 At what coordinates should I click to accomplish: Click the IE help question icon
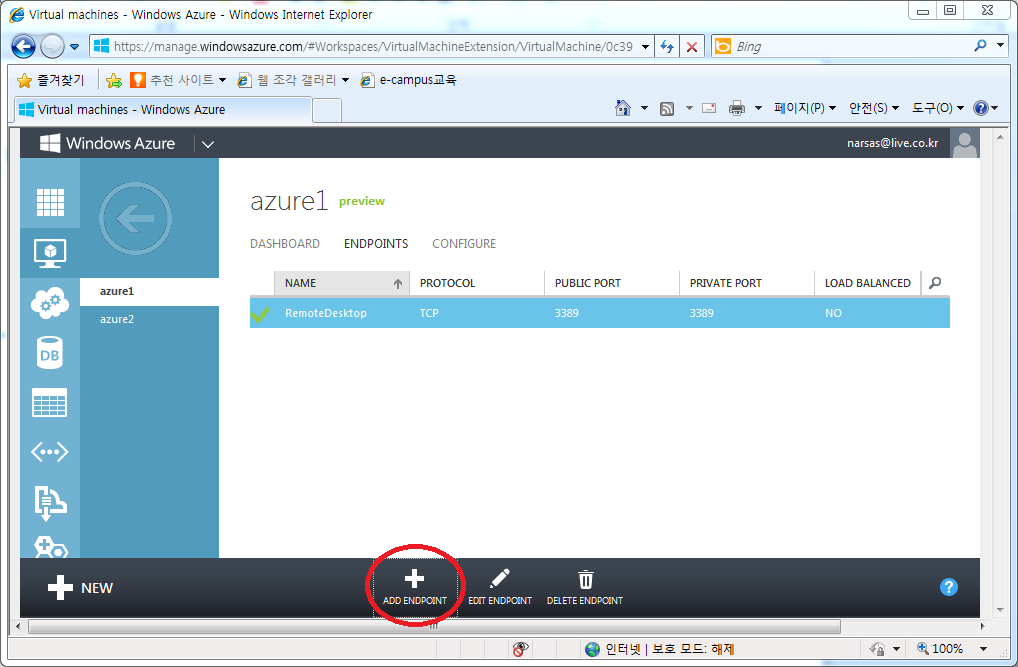(x=980, y=108)
